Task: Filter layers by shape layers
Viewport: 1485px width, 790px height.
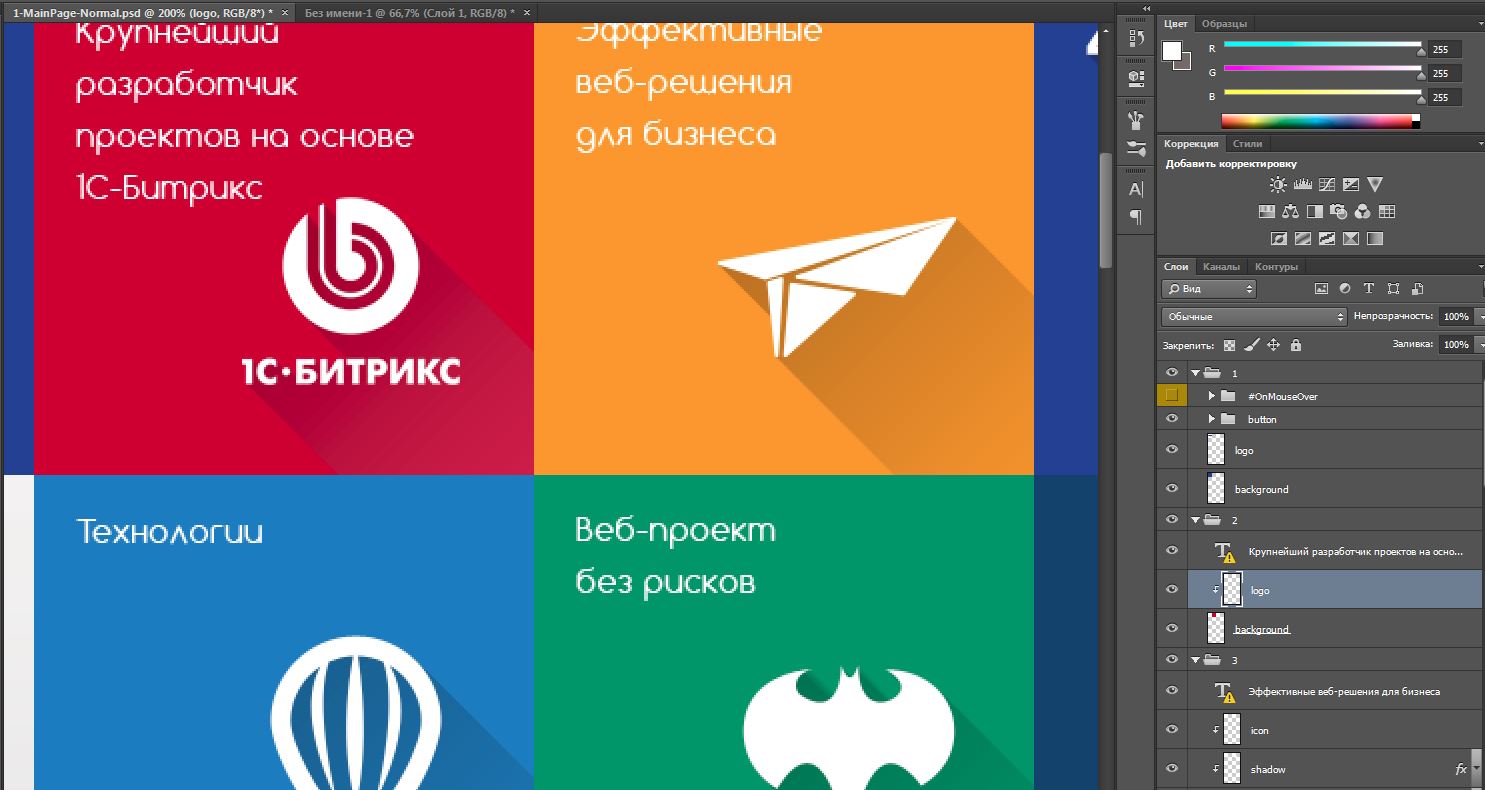Action: point(1393,289)
